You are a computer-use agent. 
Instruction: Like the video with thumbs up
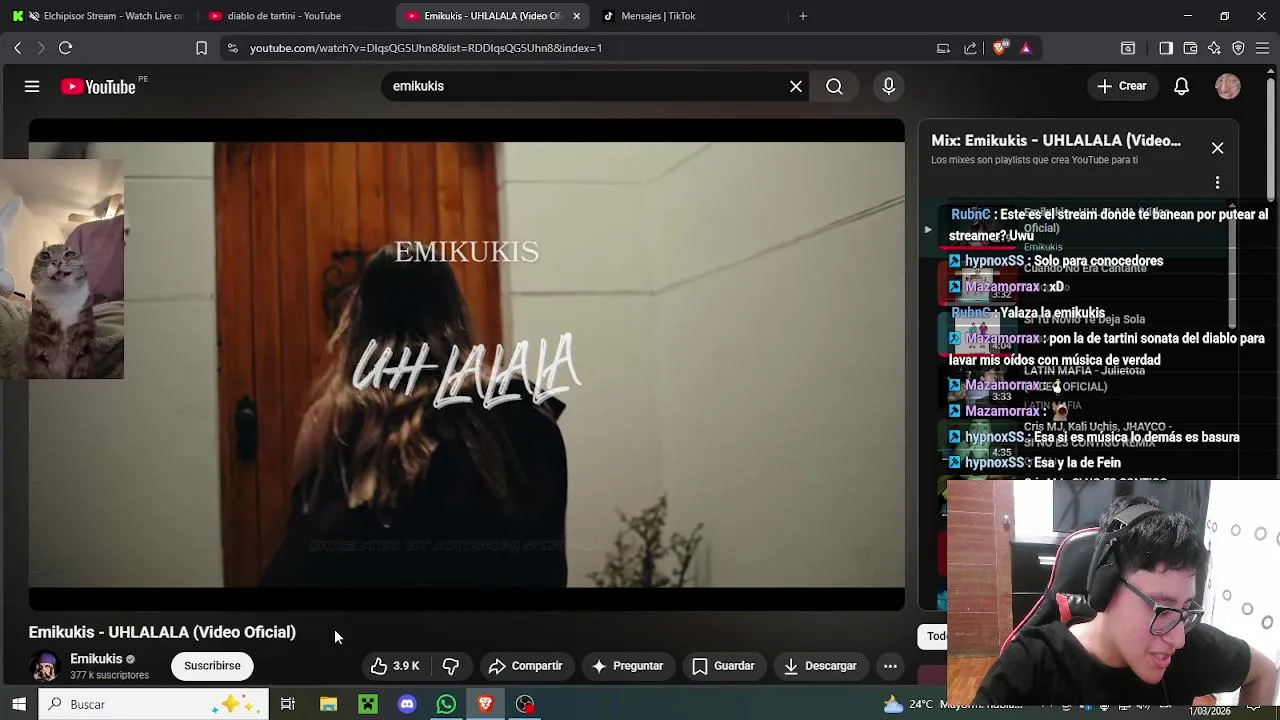(396, 666)
